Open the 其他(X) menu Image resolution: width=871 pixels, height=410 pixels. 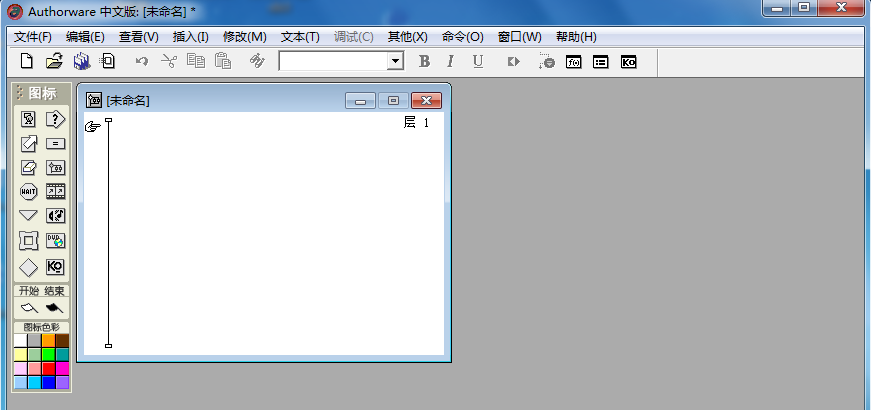pos(408,37)
